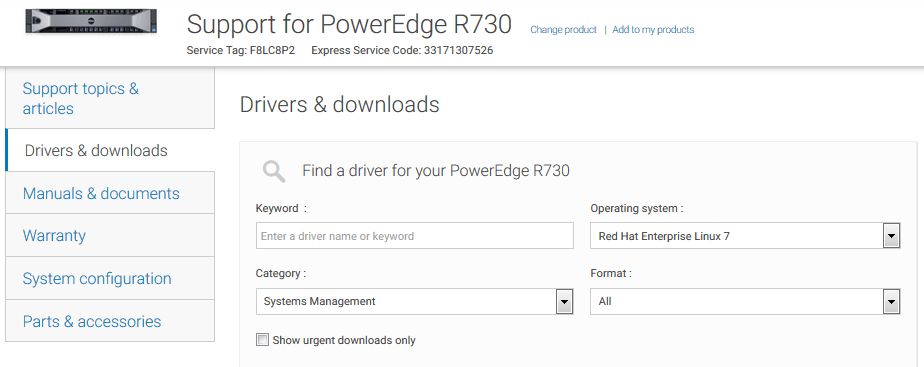Screen dimensions: 924x367
Task: Click the Keyword search input field
Action: pos(414,236)
